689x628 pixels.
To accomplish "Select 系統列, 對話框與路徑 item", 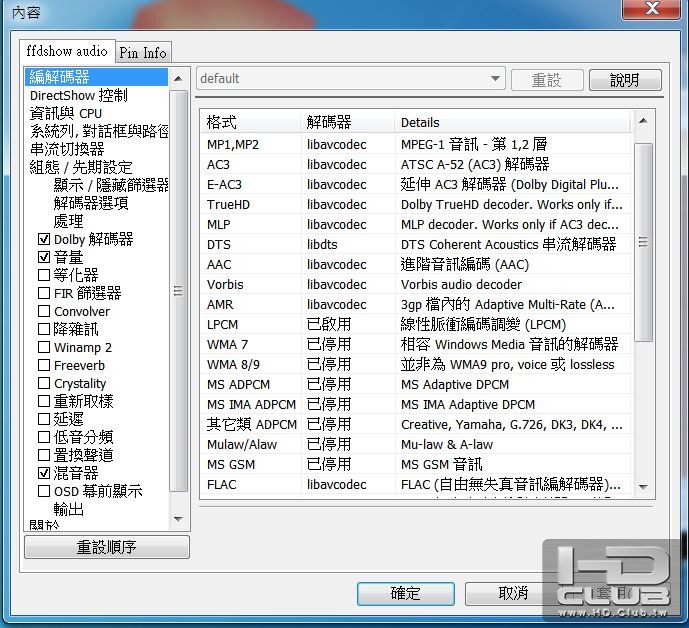I will [x=99, y=131].
